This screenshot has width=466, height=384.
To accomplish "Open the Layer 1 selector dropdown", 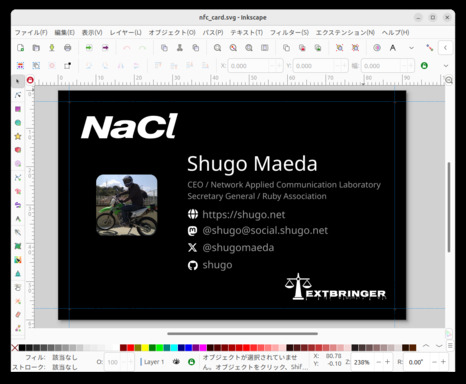I will [153, 362].
